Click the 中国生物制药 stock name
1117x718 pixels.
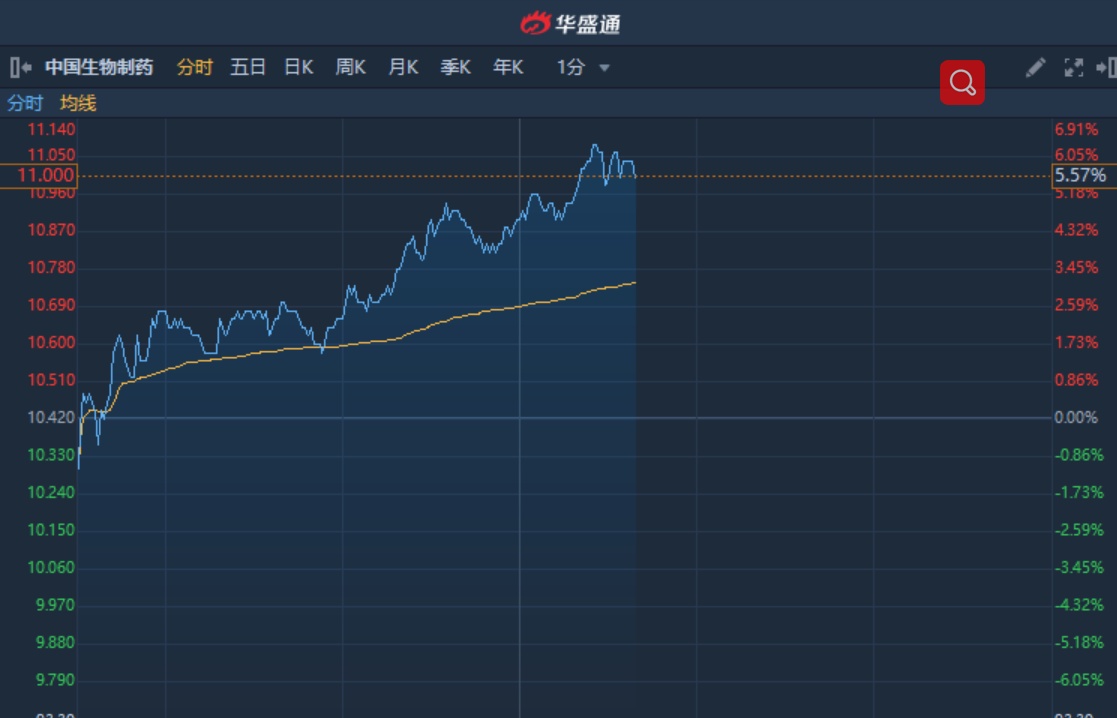(x=99, y=68)
